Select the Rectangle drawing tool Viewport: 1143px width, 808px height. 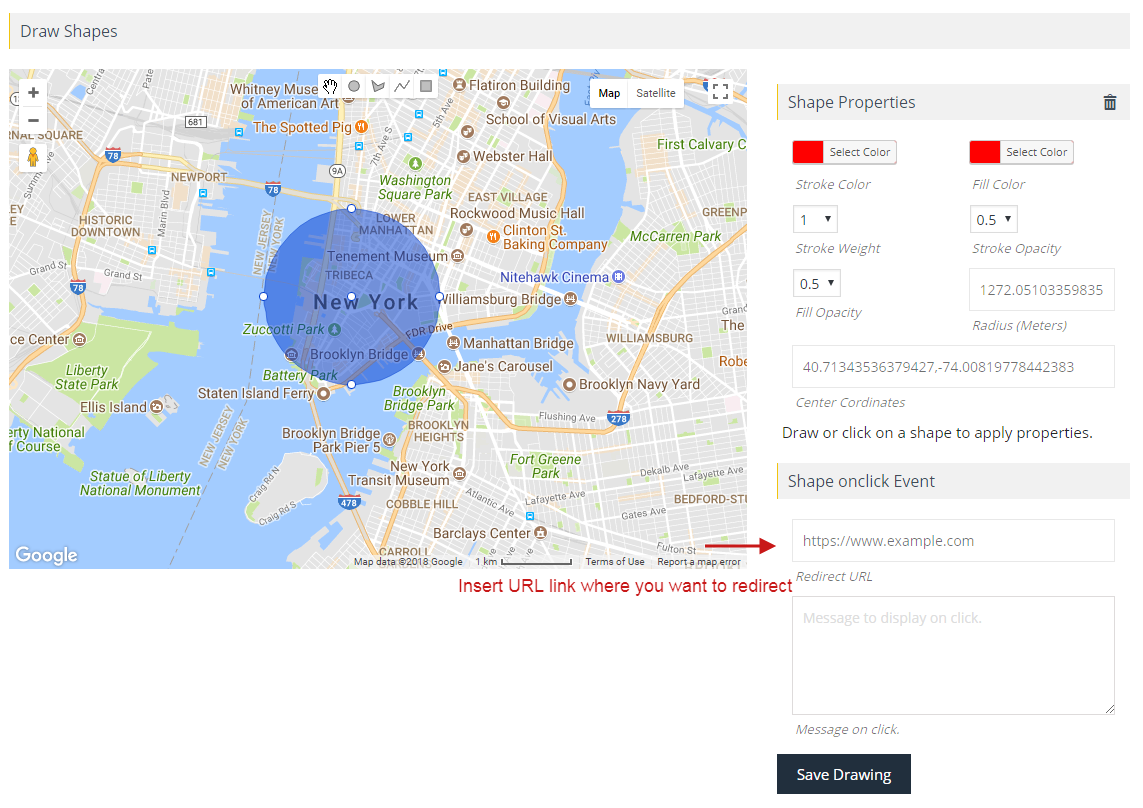click(x=425, y=87)
